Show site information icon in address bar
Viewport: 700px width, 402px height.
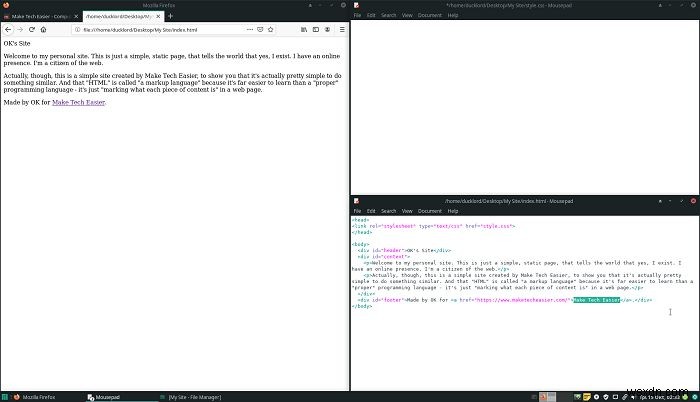(x=78, y=29)
